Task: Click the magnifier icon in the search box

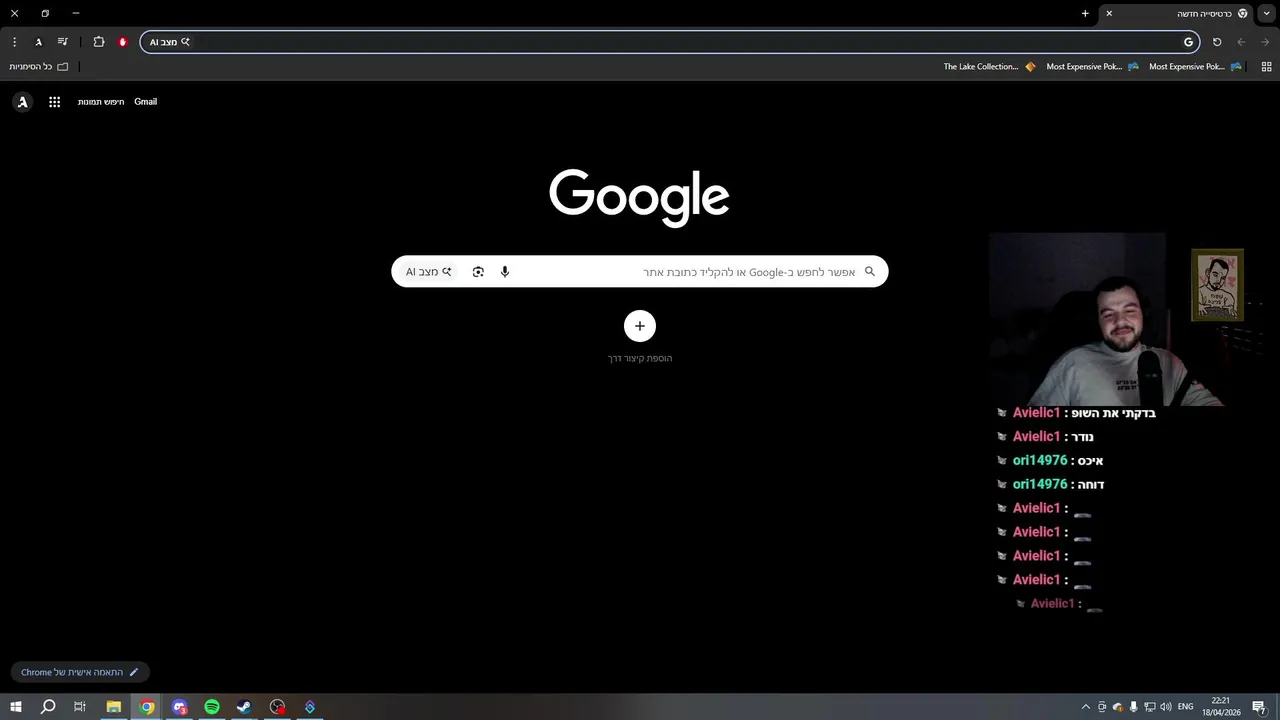Action: [870, 272]
